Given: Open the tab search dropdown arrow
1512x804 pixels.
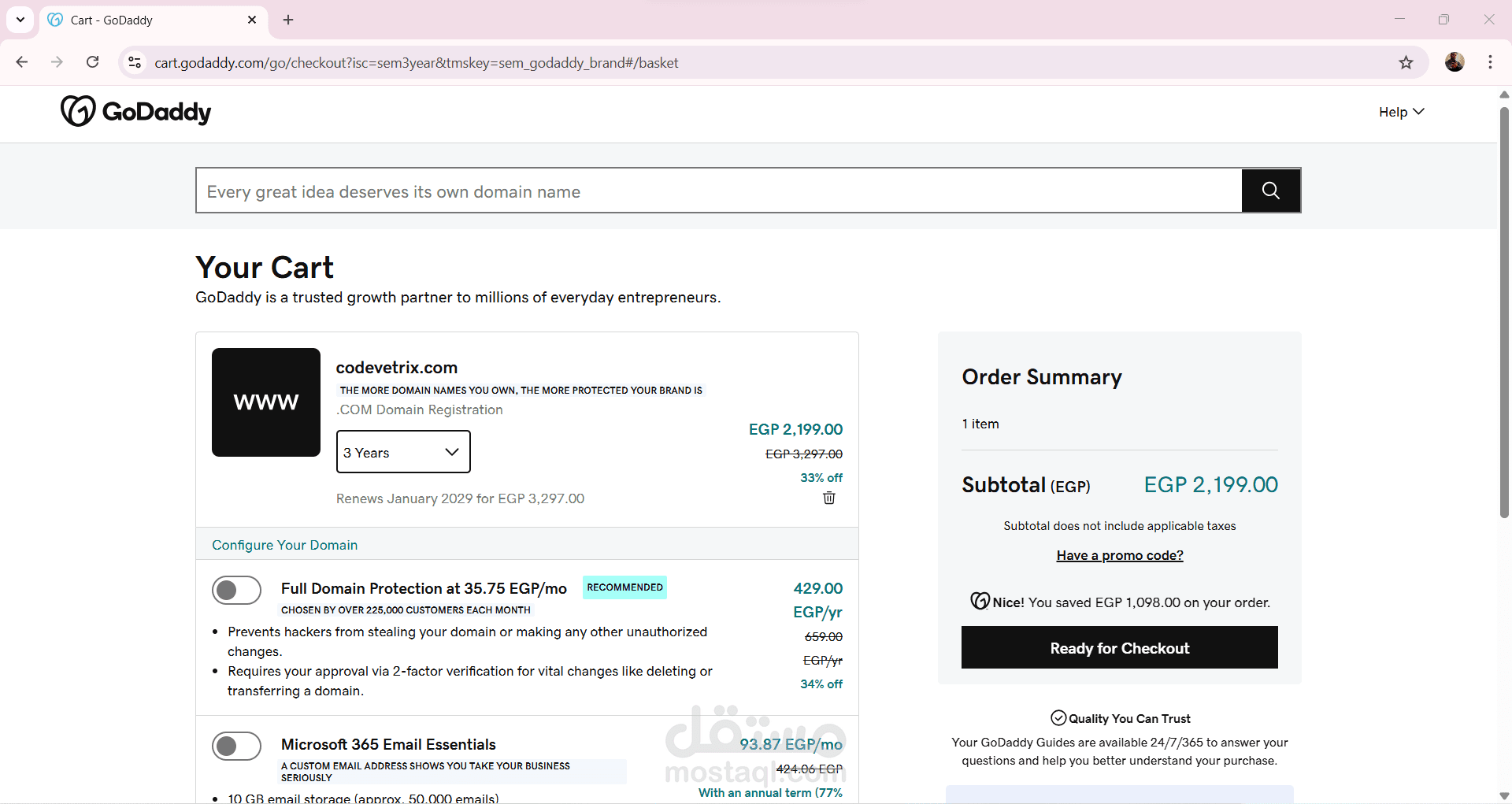Looking at the screenshot, I should 20,20.
